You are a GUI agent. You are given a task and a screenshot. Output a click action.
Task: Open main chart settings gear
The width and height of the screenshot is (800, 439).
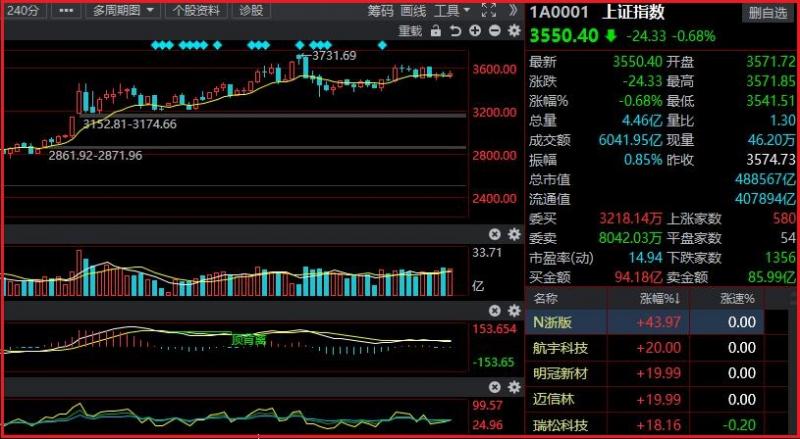pyautogui.click(x=514, y=31)
